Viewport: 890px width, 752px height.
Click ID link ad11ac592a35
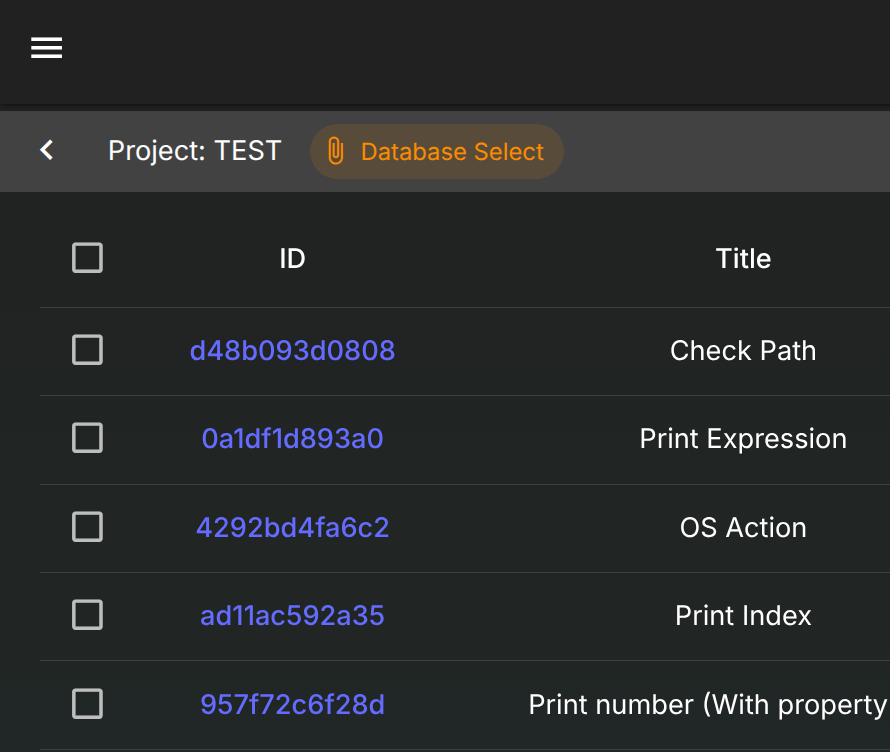click(x=292, y=616)
